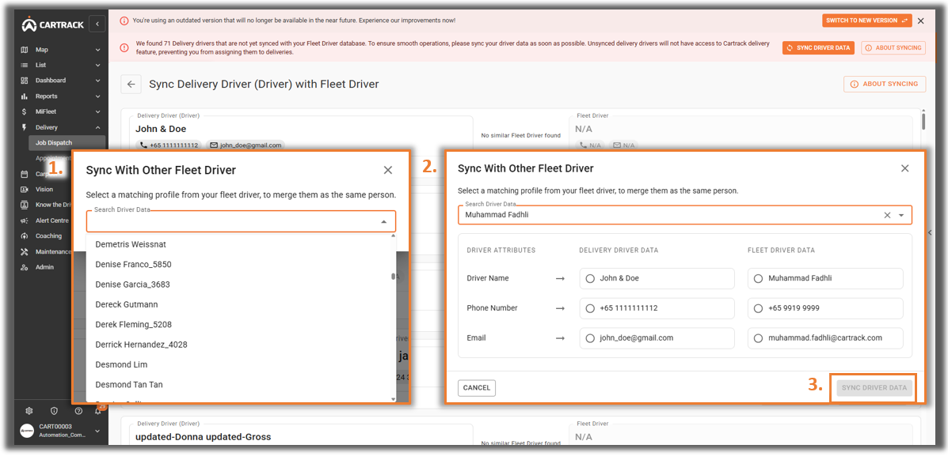Open the Reports menu item
Viewport: 948px width, 456px height.
47,96
